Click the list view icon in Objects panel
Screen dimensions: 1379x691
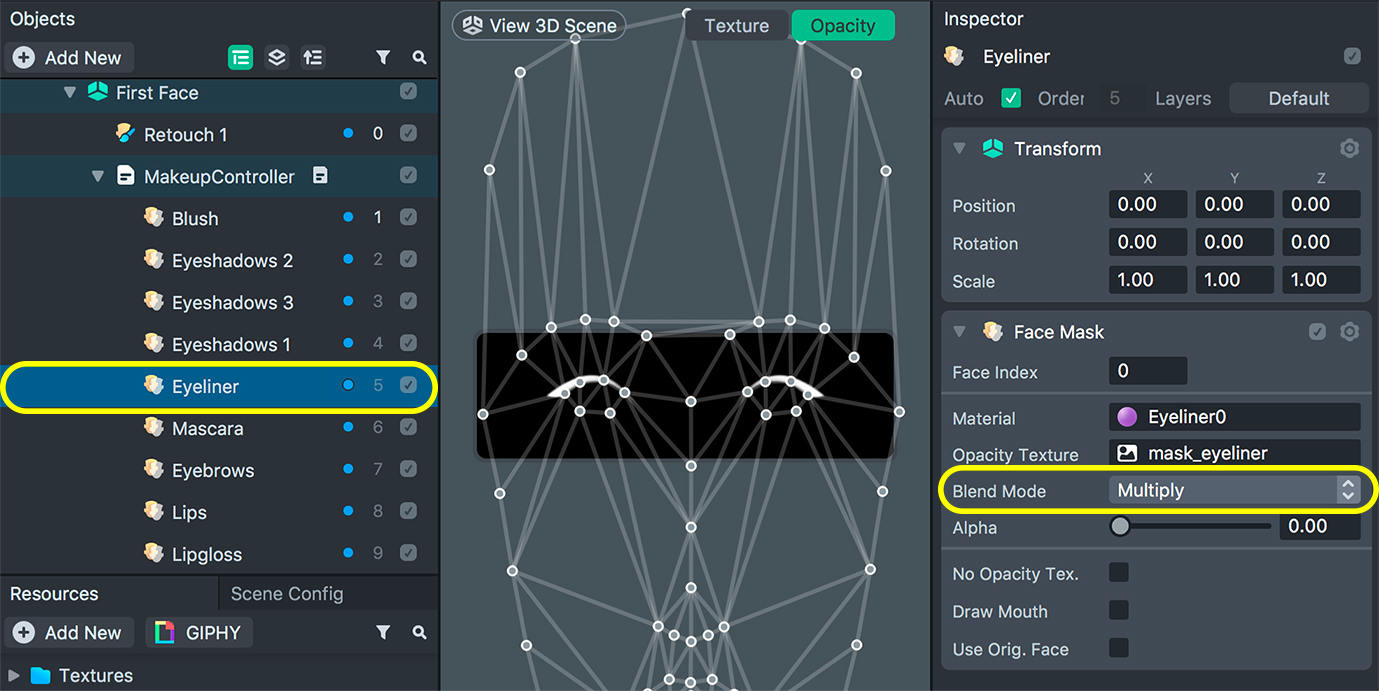click(x=240, y=58)
